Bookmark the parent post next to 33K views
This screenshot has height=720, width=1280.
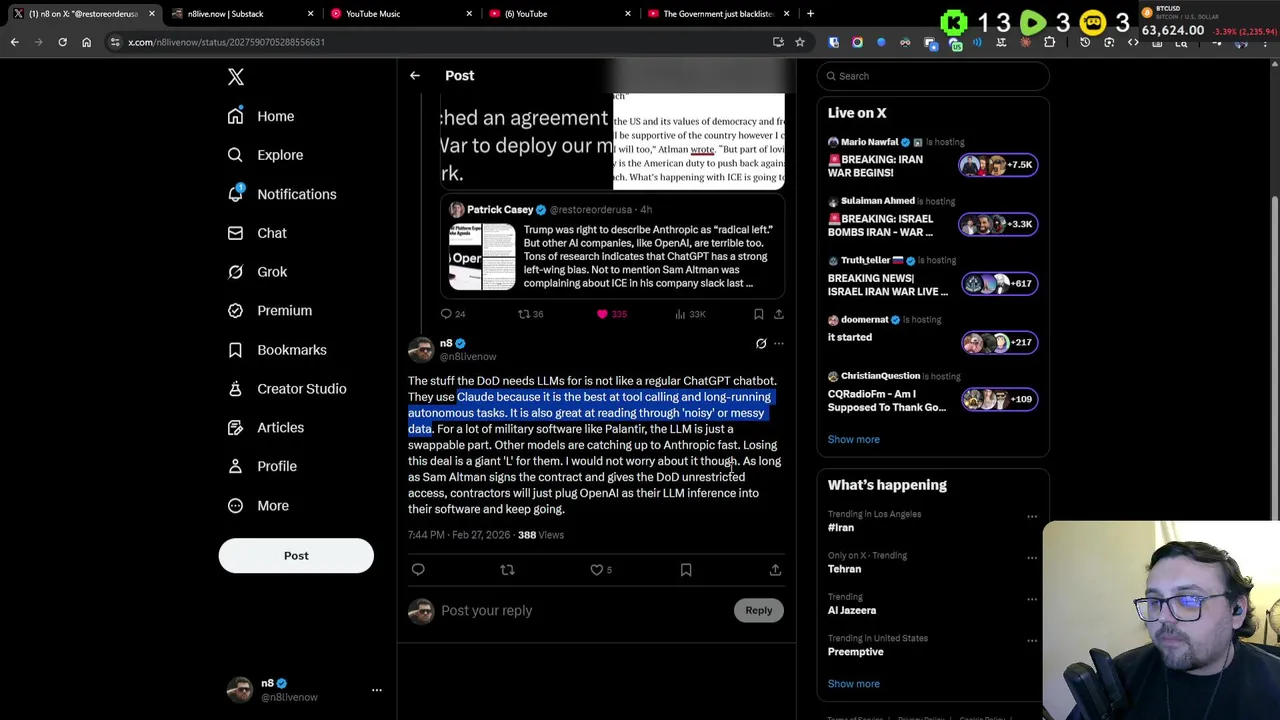point(758,314)
